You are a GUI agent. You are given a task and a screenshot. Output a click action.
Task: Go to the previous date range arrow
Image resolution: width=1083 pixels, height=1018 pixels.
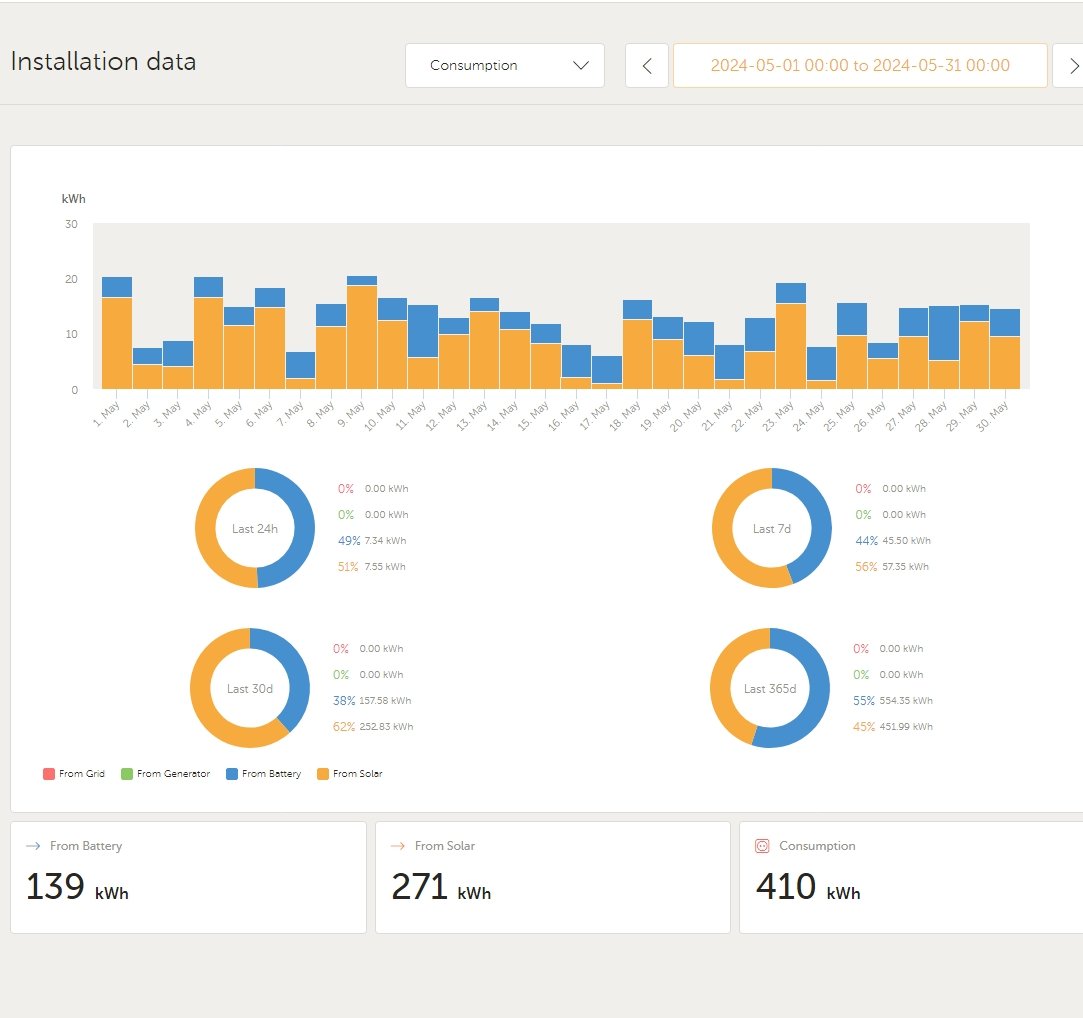pos(647,66)
